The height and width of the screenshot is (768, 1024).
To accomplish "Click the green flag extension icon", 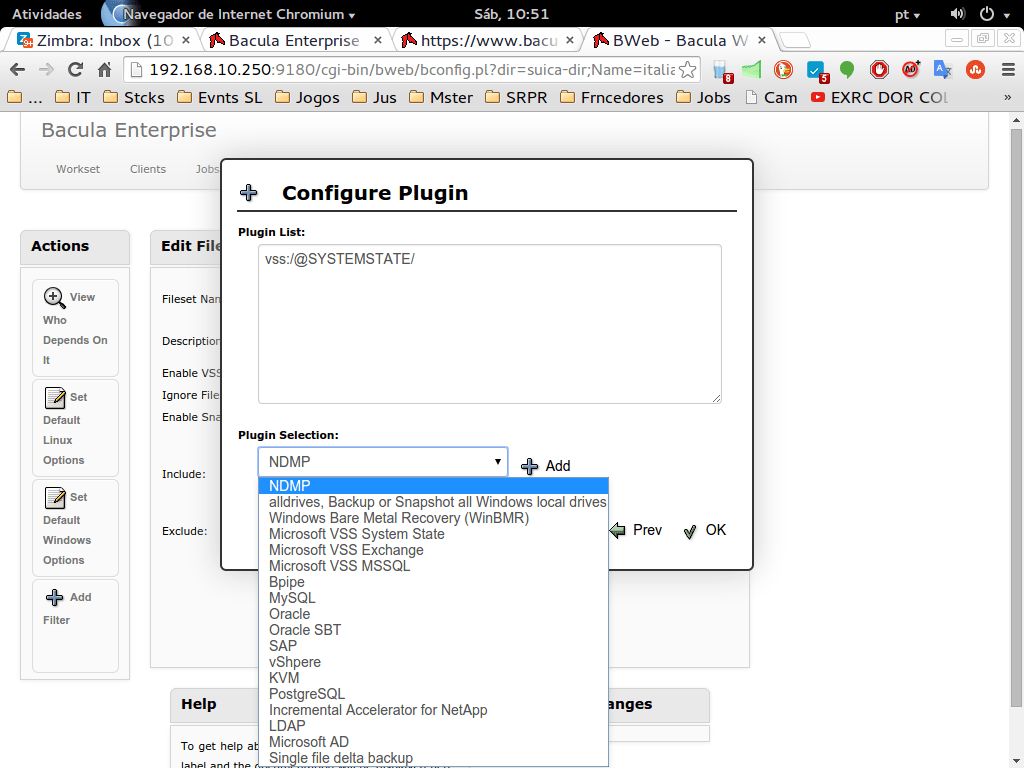I will click(x=751, y=69).
